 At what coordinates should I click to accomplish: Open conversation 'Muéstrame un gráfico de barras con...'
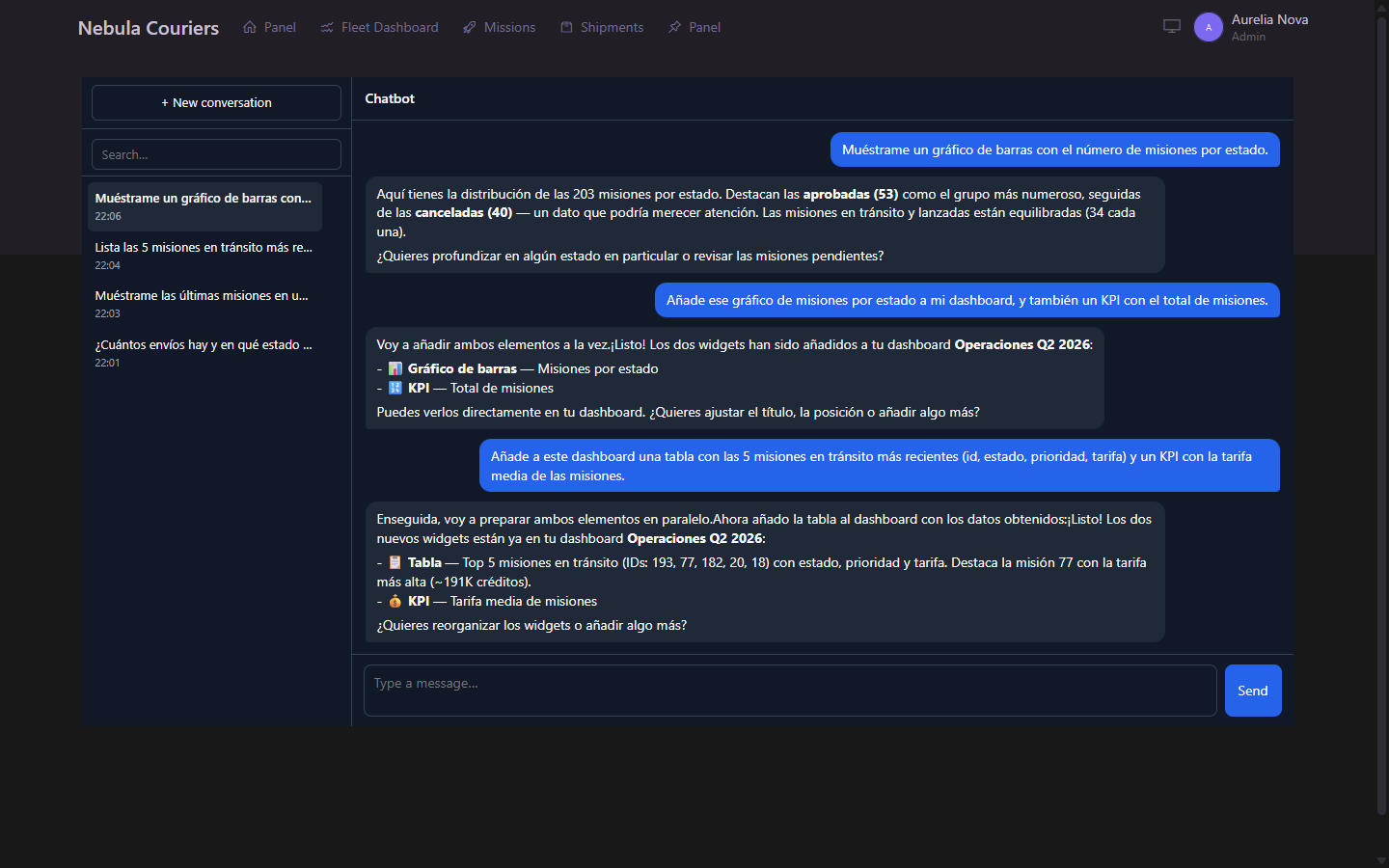204,206
